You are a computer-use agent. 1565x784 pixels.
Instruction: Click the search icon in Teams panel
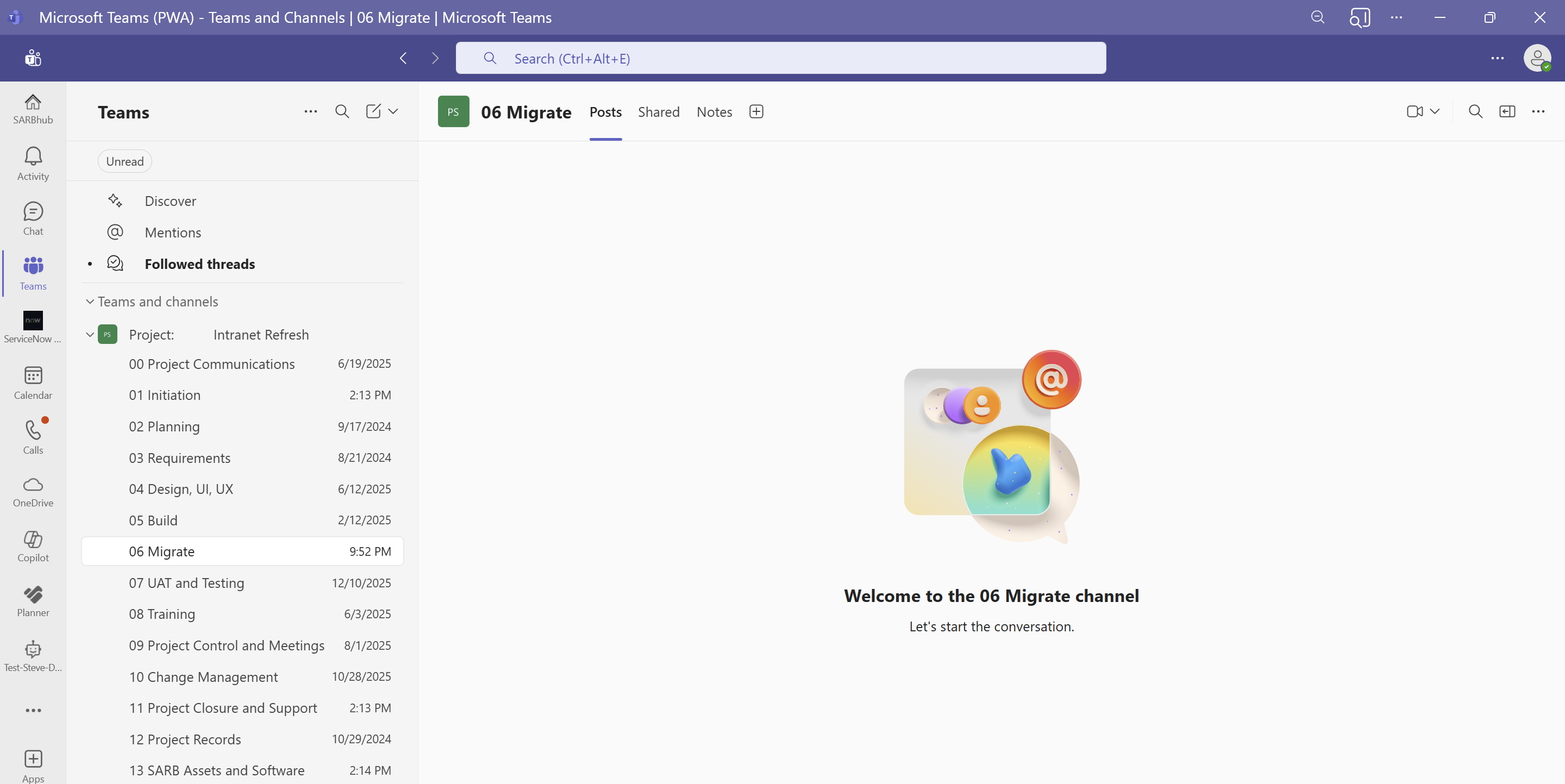342,112
